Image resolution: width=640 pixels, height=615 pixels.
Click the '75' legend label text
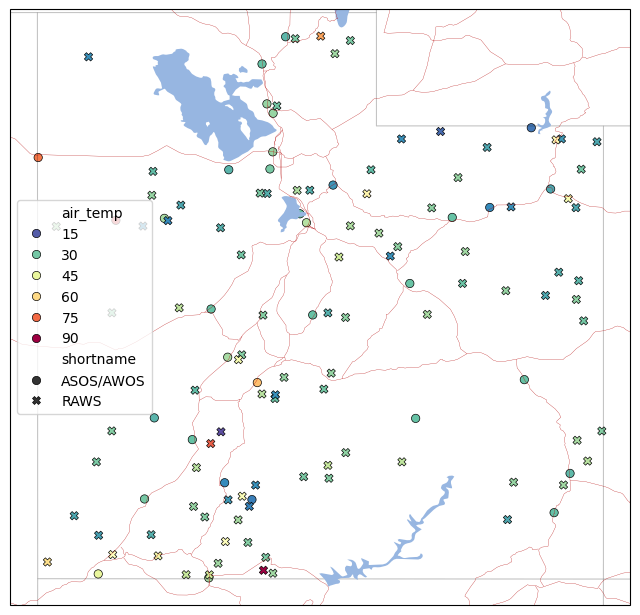pos(70,318)
